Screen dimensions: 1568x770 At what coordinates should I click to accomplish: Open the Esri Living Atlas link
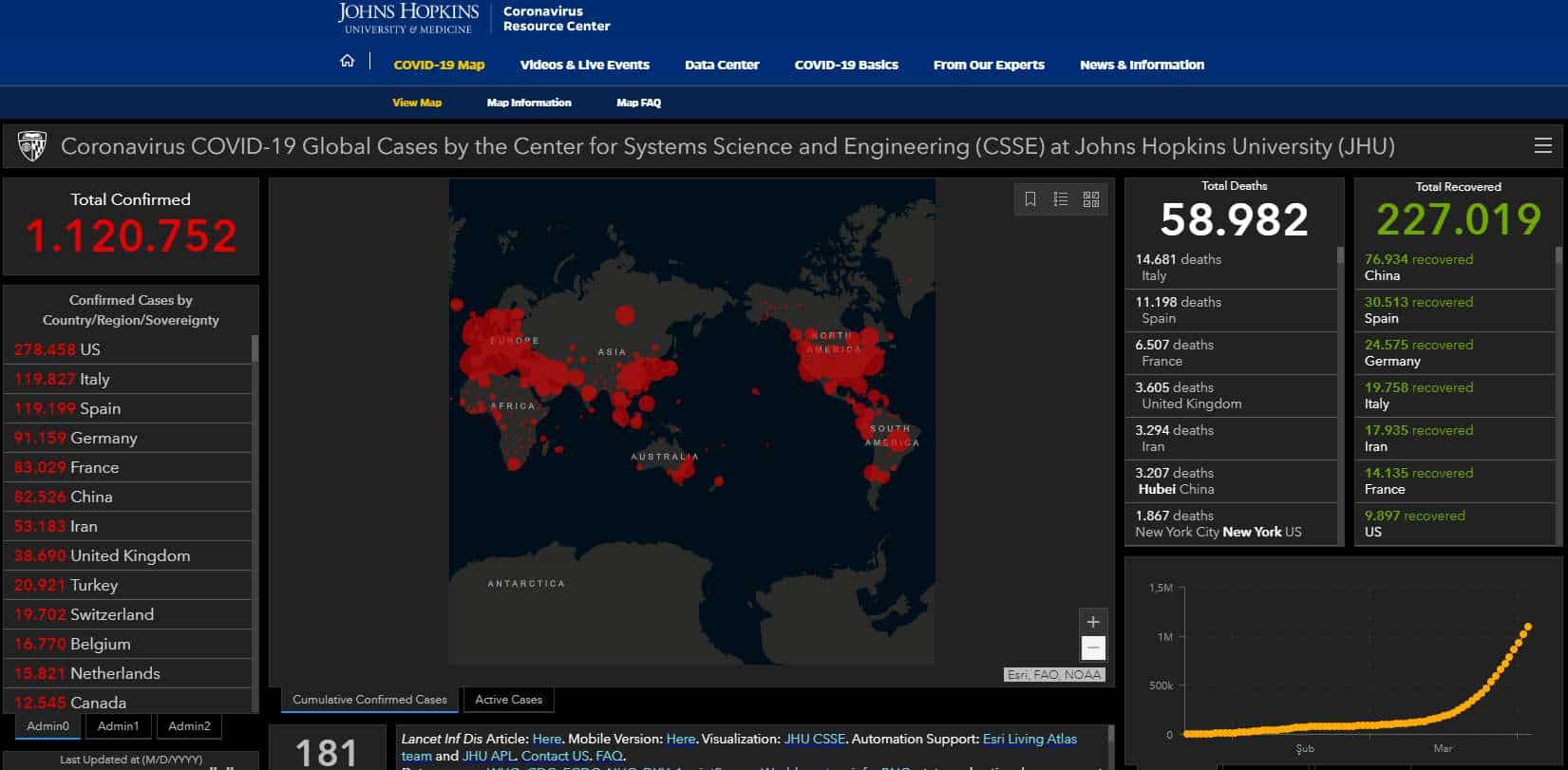tap(1030, 739)
